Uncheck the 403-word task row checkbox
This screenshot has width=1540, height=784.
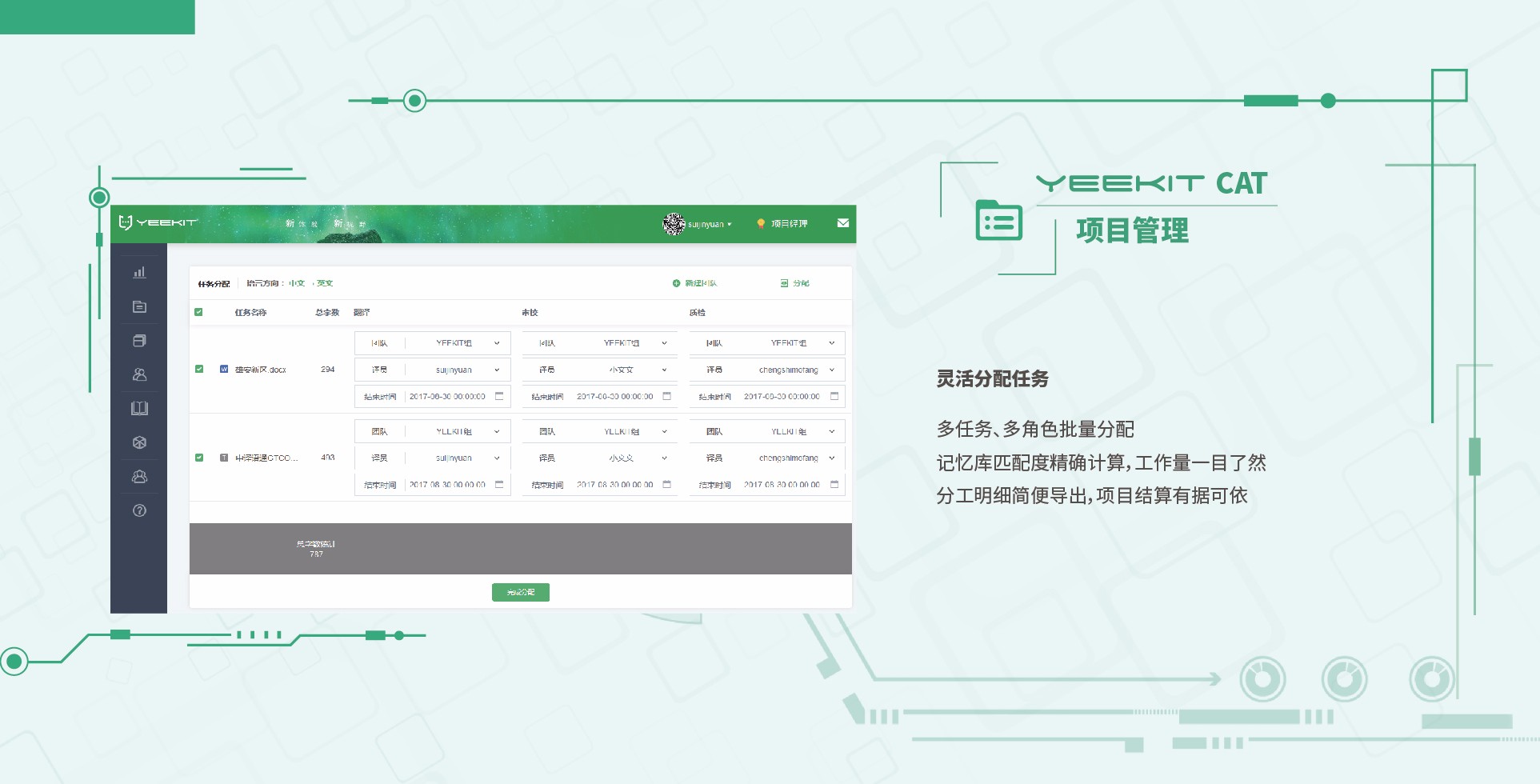[198, 458]
